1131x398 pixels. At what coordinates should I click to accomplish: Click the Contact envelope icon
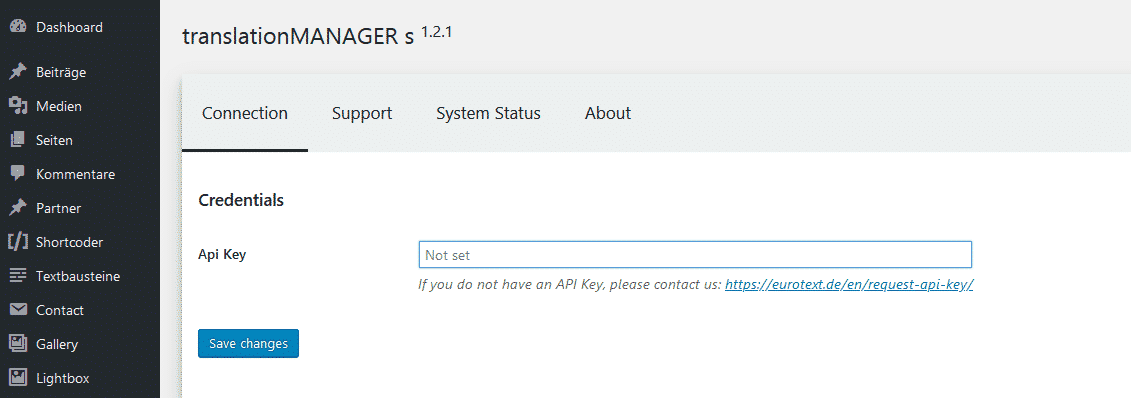click(x=17, y=310)
